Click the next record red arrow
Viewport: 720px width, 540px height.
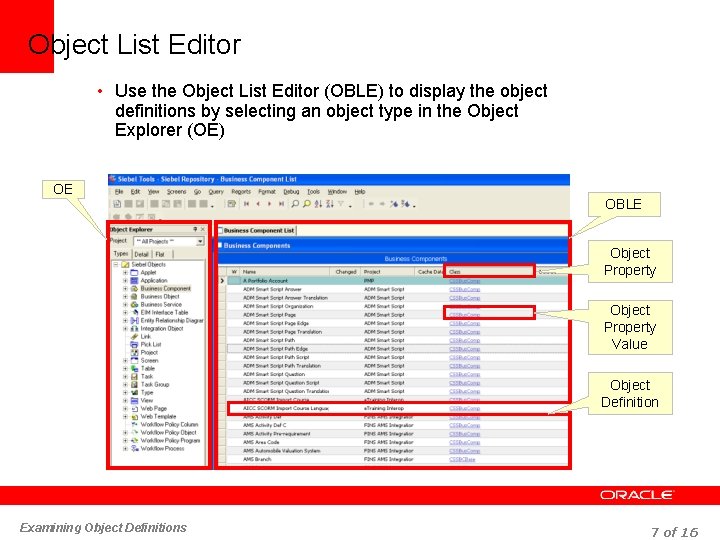pyautogui.click(x=270, y=204)
